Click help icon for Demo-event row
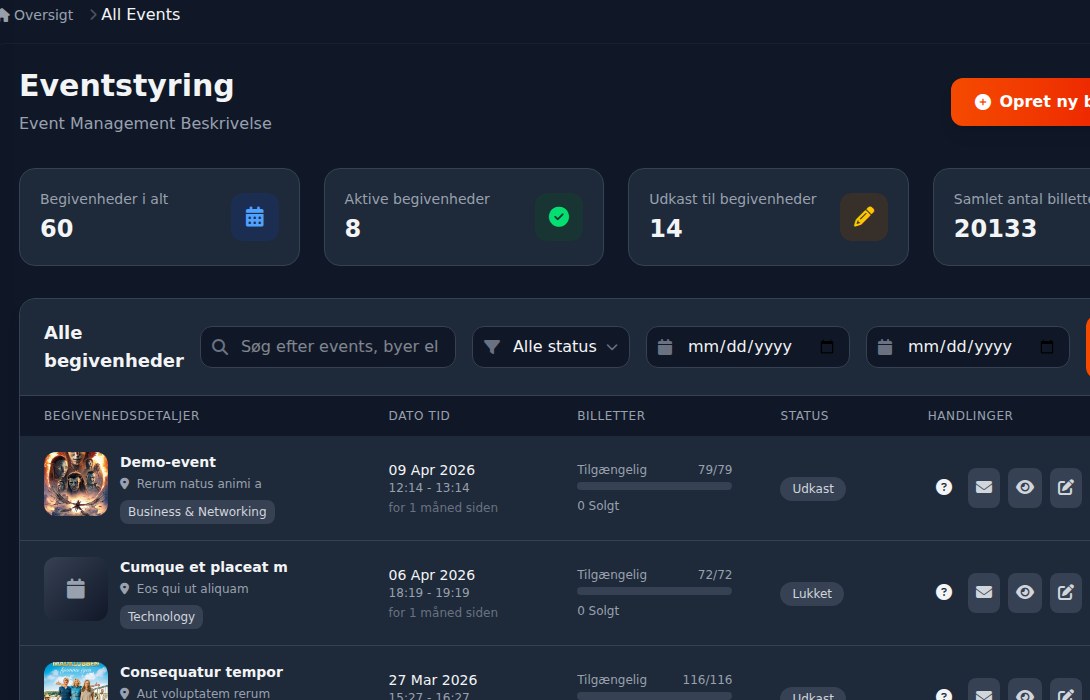1090x700 pixels. pos(943,487)
